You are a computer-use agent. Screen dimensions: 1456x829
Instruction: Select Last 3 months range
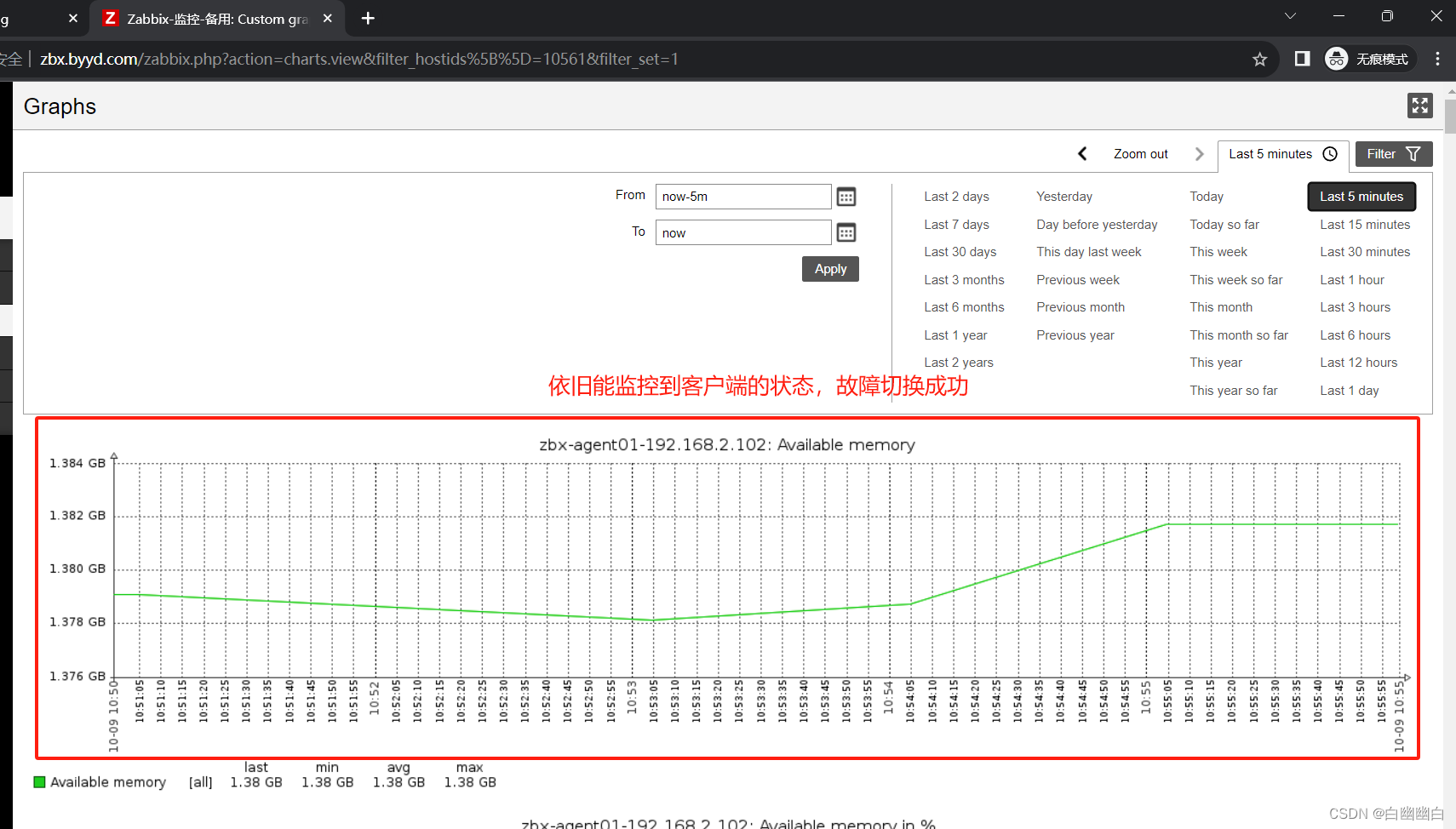[x=964, y=280]
